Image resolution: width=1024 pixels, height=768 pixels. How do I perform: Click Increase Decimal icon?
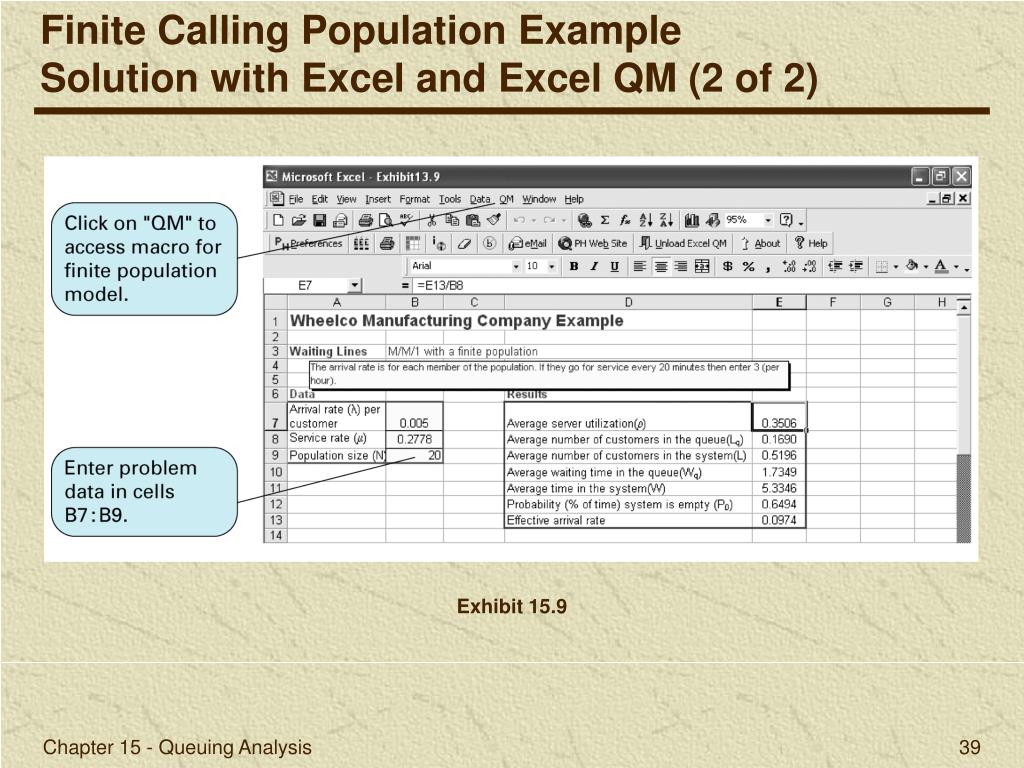[x=789, y=266]
